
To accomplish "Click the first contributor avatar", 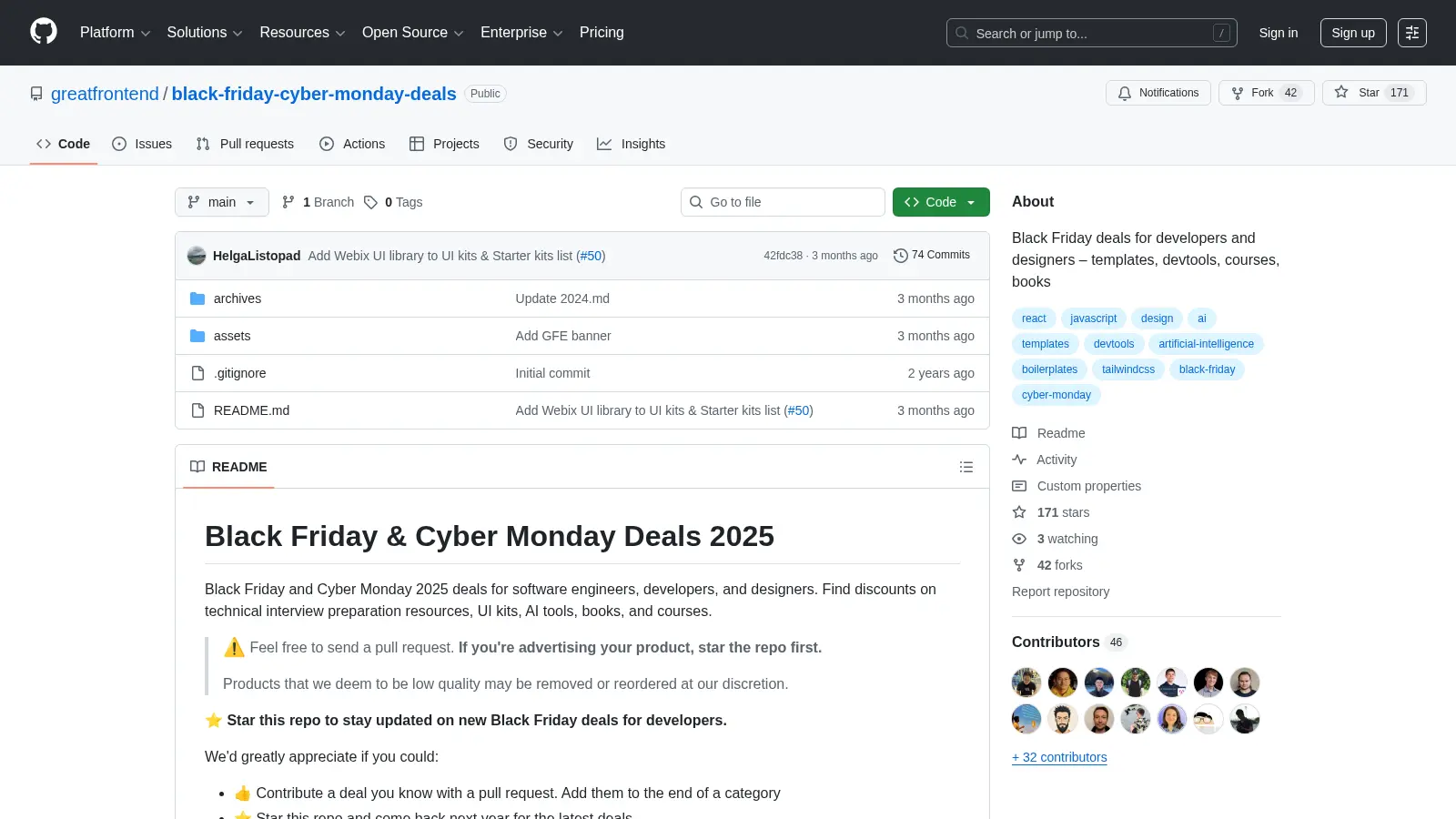I will (1026, 682).
